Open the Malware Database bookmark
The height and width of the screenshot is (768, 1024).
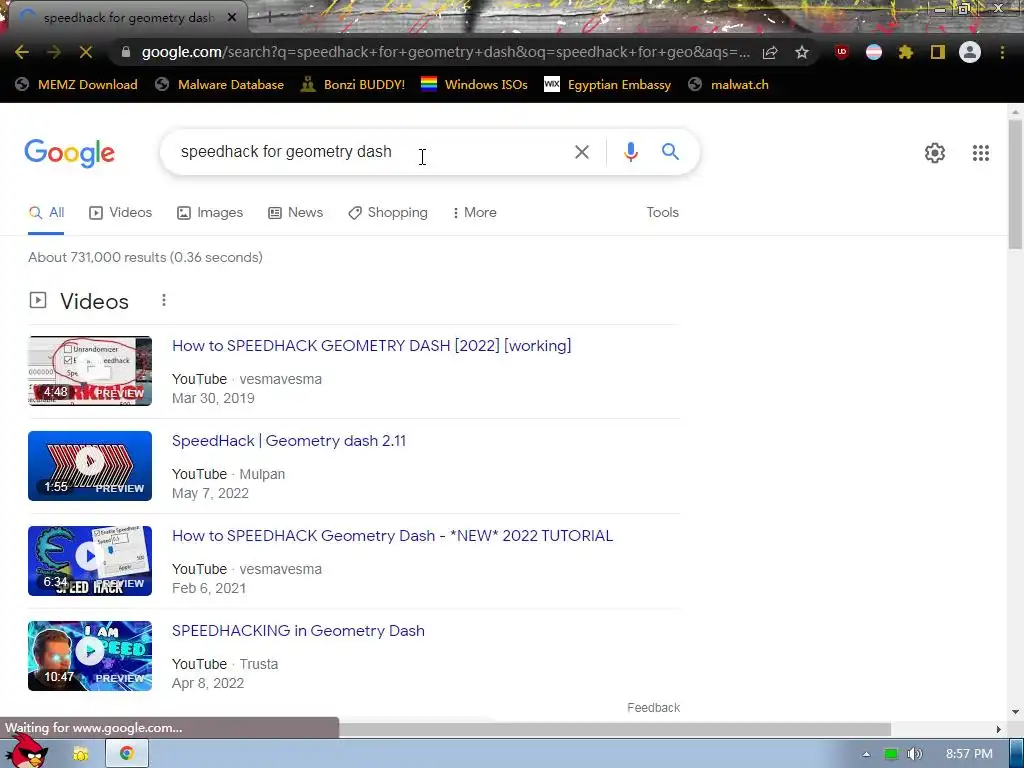coord(219,85)
